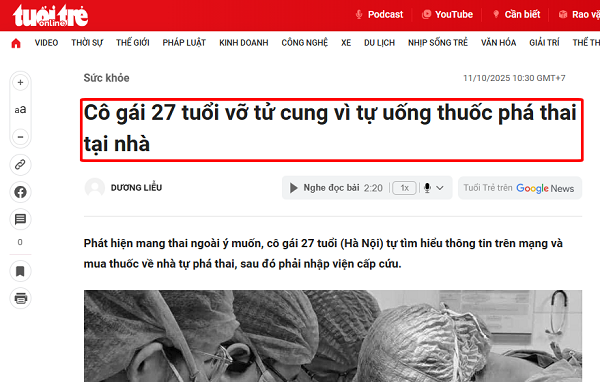Bookmark the article with the bookmark icon

pyautogui.click(x=20, y=271)
